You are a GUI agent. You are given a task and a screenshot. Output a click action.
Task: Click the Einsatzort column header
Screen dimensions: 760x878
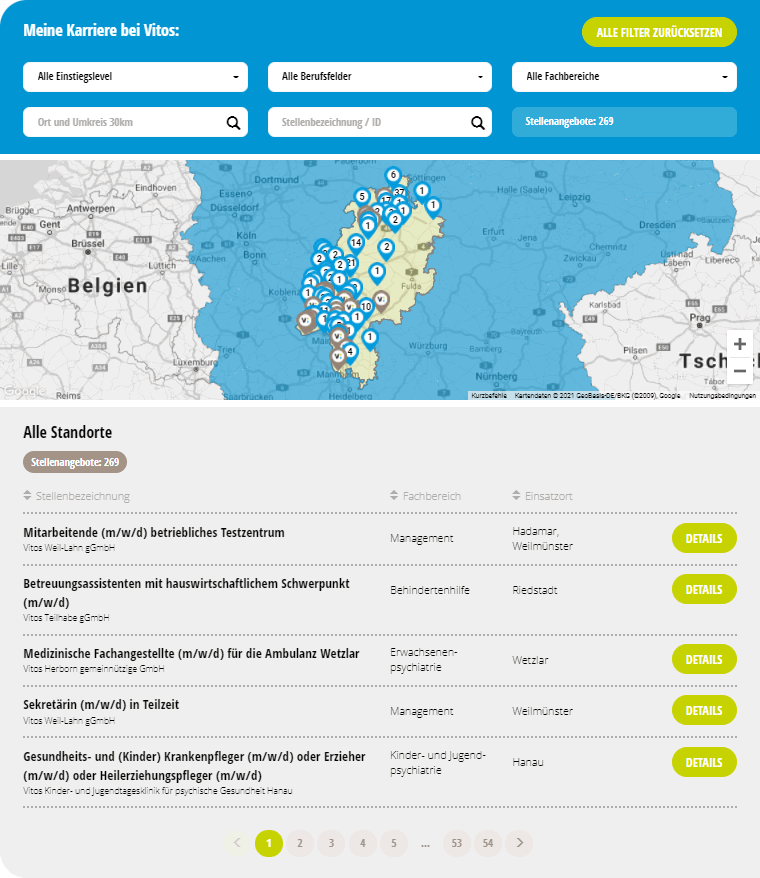[x=548, y=496]
